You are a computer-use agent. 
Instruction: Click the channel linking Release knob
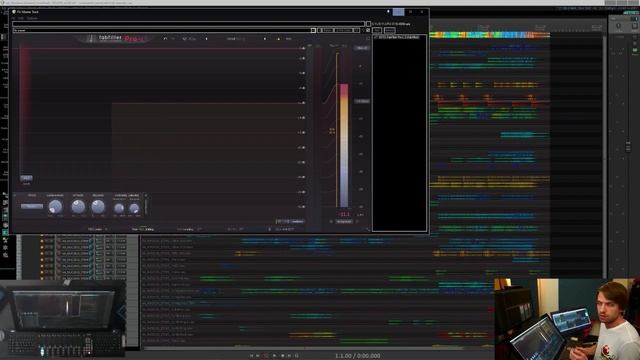134,209
